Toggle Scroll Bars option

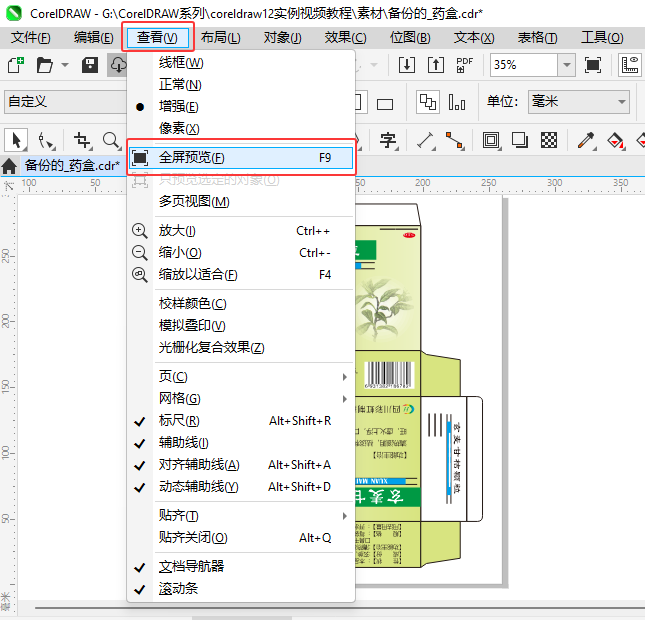(241, 588)
